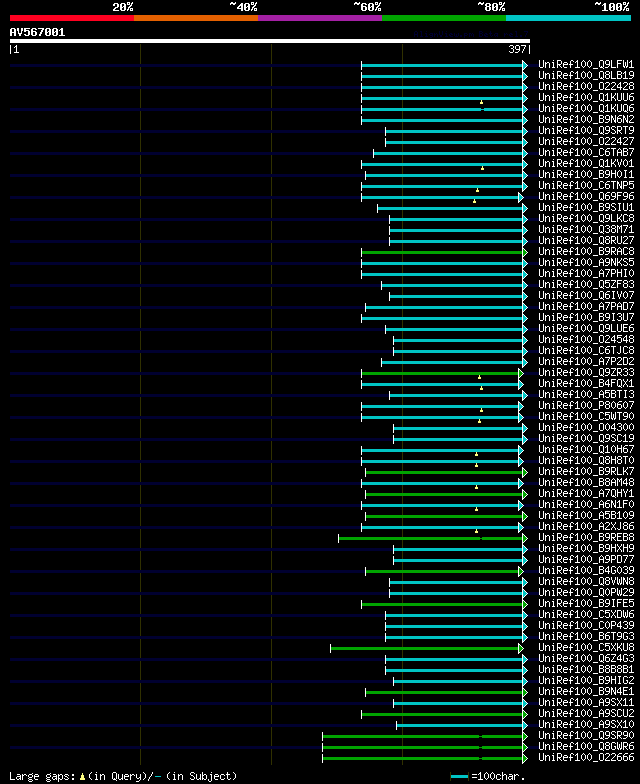Select the UniRef100_Q8VWN8 label

click(586, 582)
